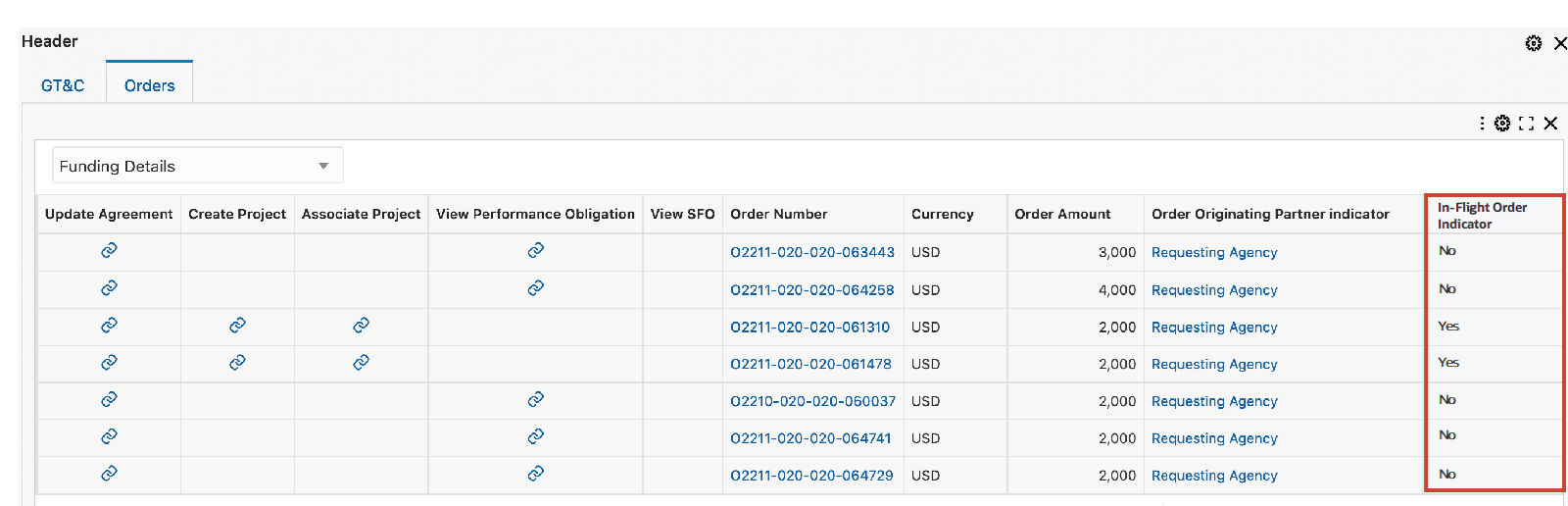Close the Header panel
1568x506 pixels.
pyautogui.click(x=1560, y=43)
